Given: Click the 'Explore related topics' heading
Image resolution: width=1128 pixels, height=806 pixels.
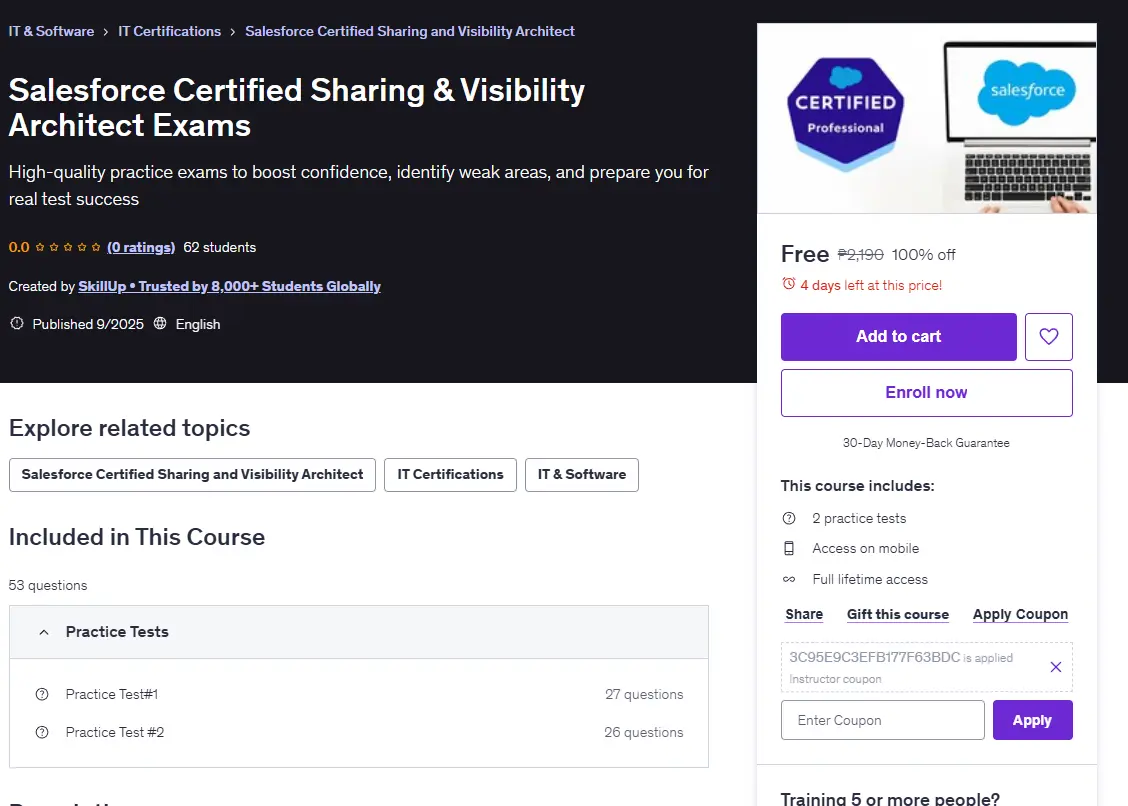Looking at the screenshot, I should click(x=129, y=427).
